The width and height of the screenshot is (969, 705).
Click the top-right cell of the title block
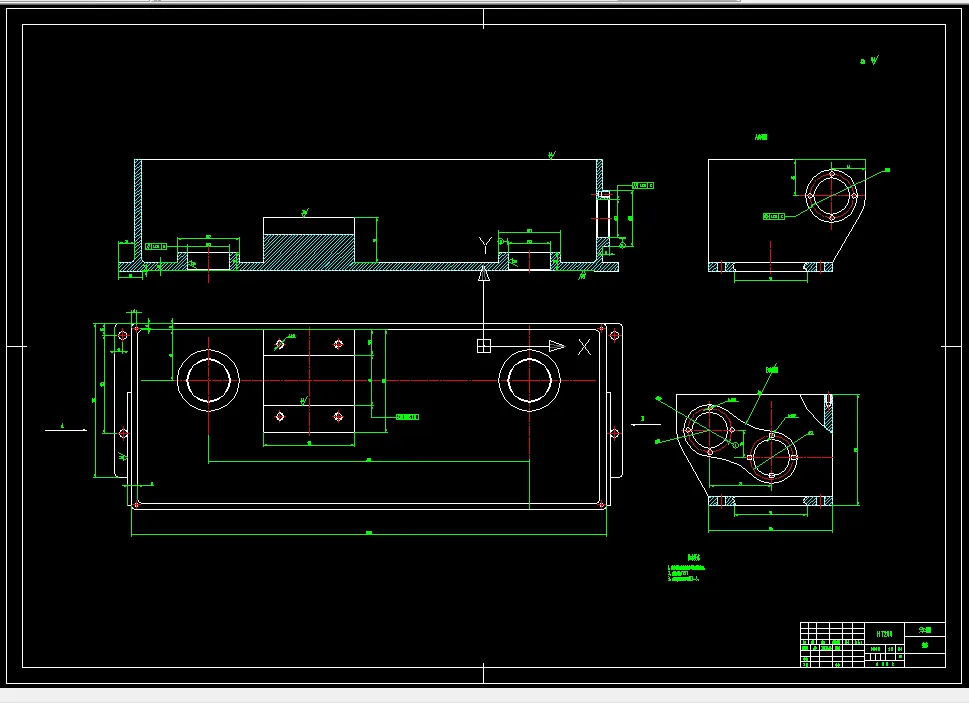925,630
